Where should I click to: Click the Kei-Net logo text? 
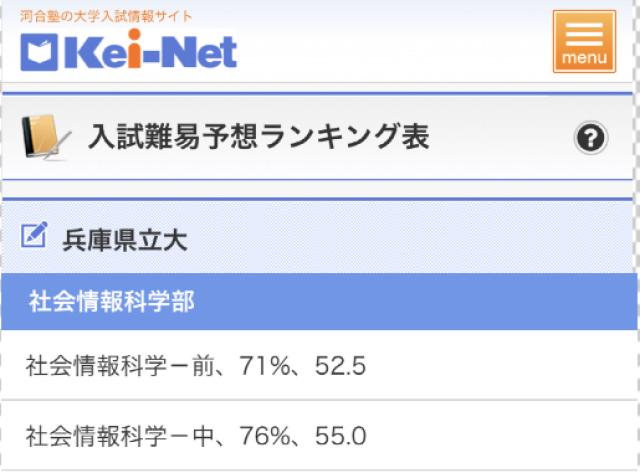(x=151, y=51)
